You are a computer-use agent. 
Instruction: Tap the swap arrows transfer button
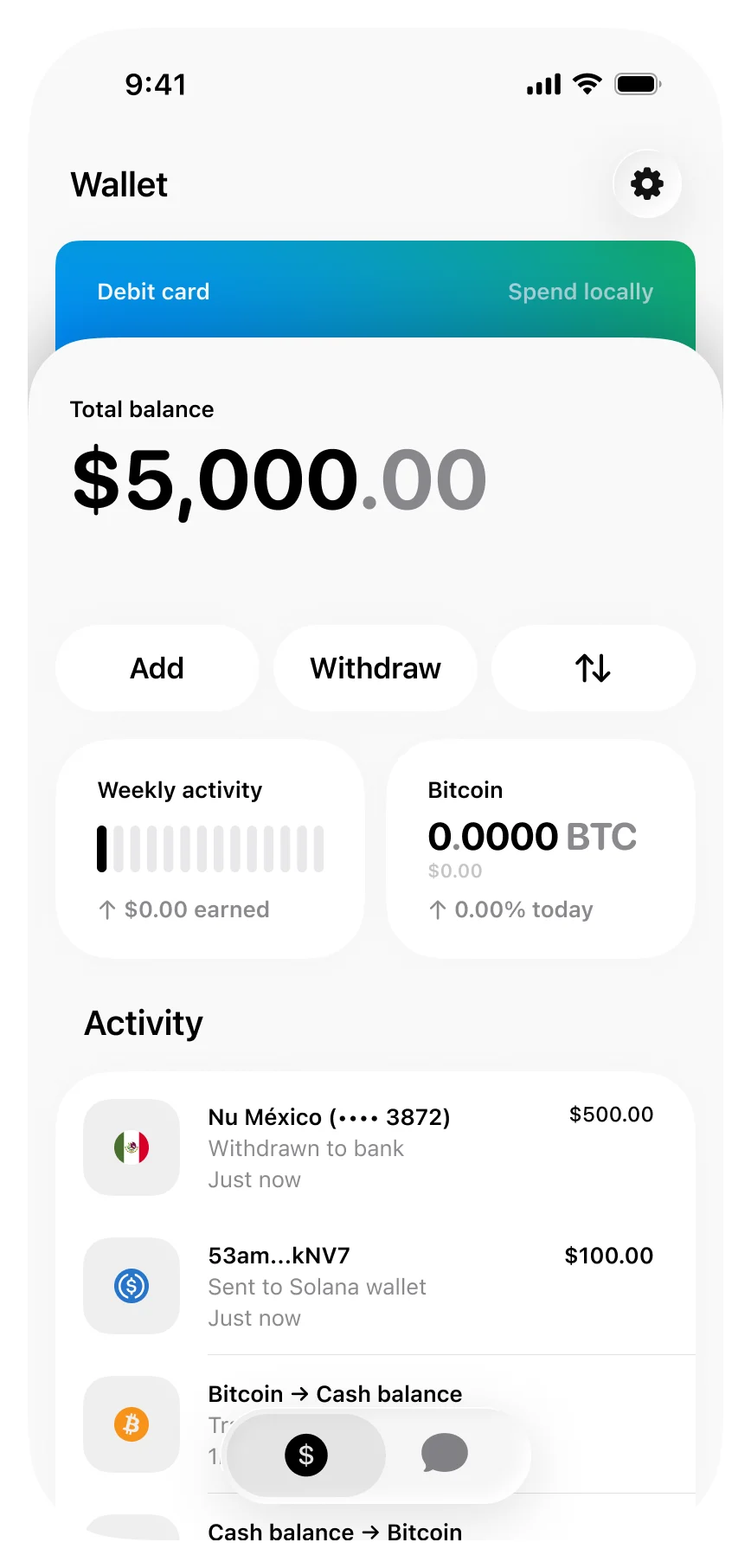(593, 668)
